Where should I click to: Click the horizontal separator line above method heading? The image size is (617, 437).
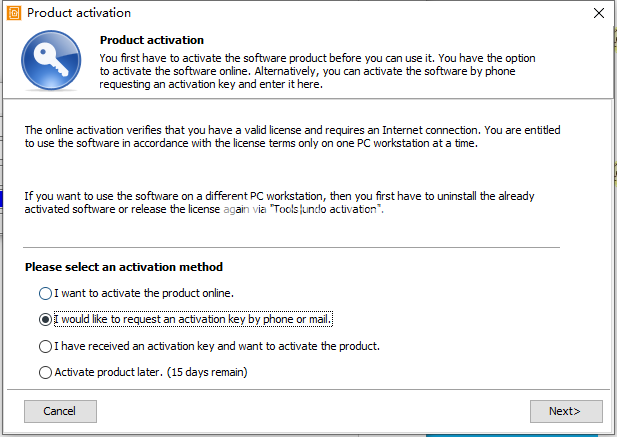[x=291, y=247]
